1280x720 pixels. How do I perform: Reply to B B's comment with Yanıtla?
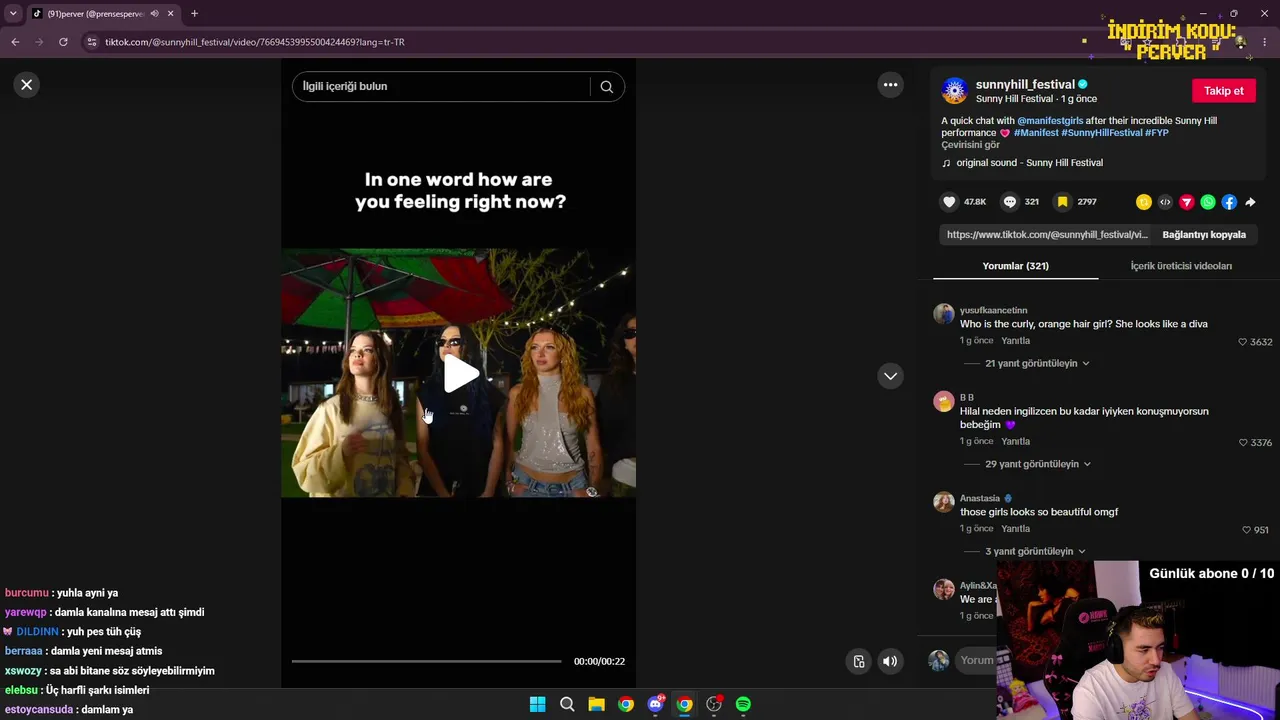pyautogui.click(x=1015, y=442)
